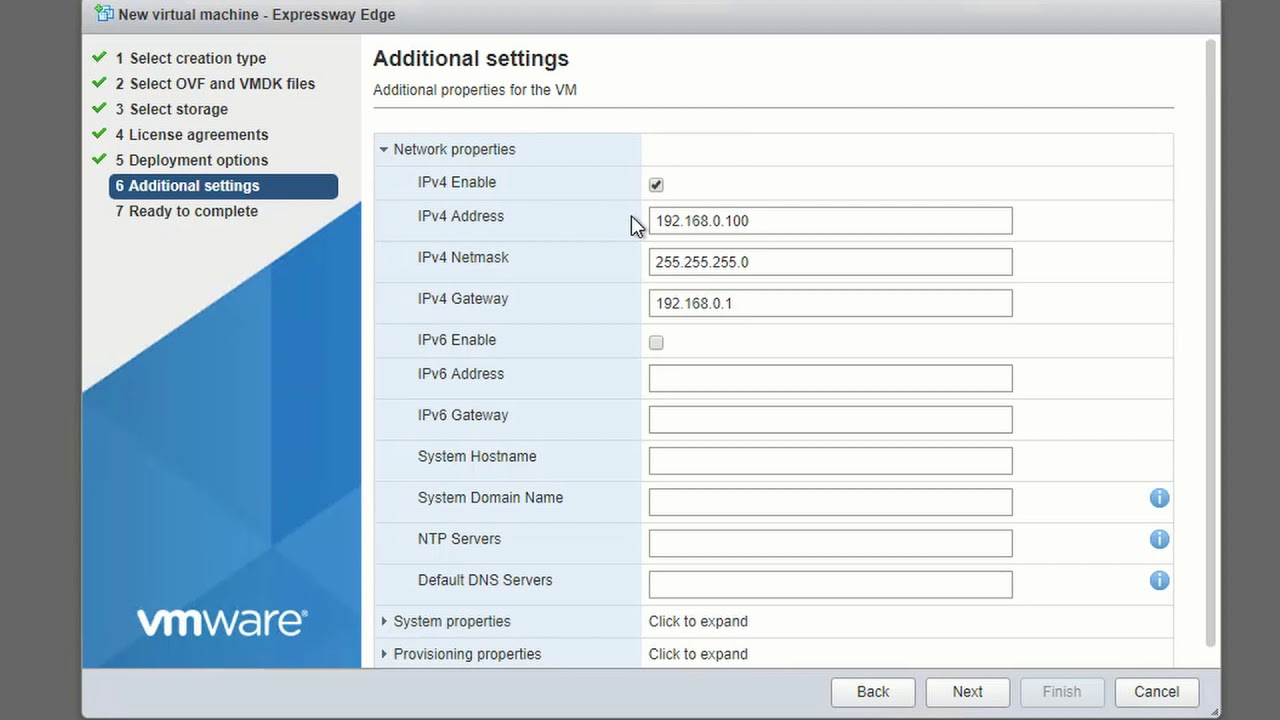Click the Finish button
Screen dimensions: 1280x720
click(x=1062, y=692)
